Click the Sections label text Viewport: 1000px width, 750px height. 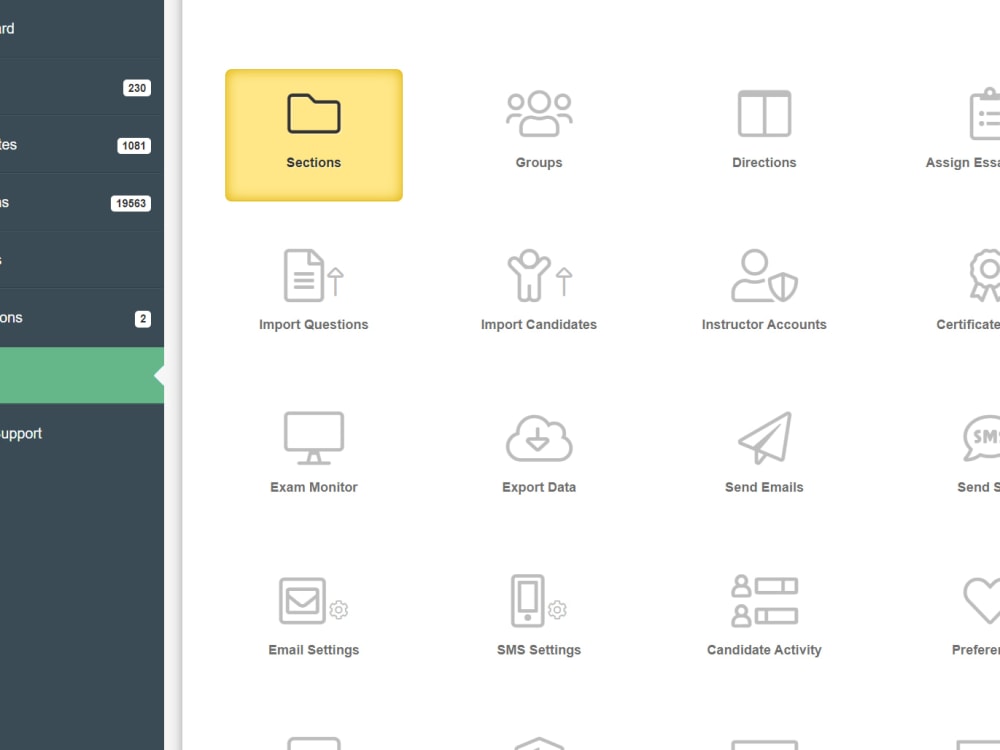click(313, 163)
